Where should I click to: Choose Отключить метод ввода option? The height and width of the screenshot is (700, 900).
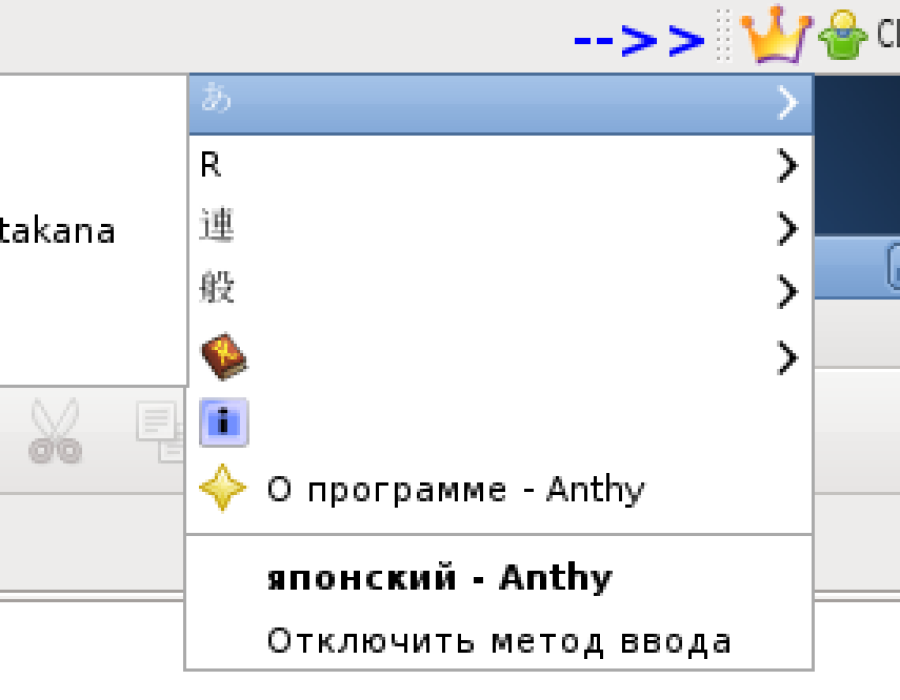[x=501, y=640]
